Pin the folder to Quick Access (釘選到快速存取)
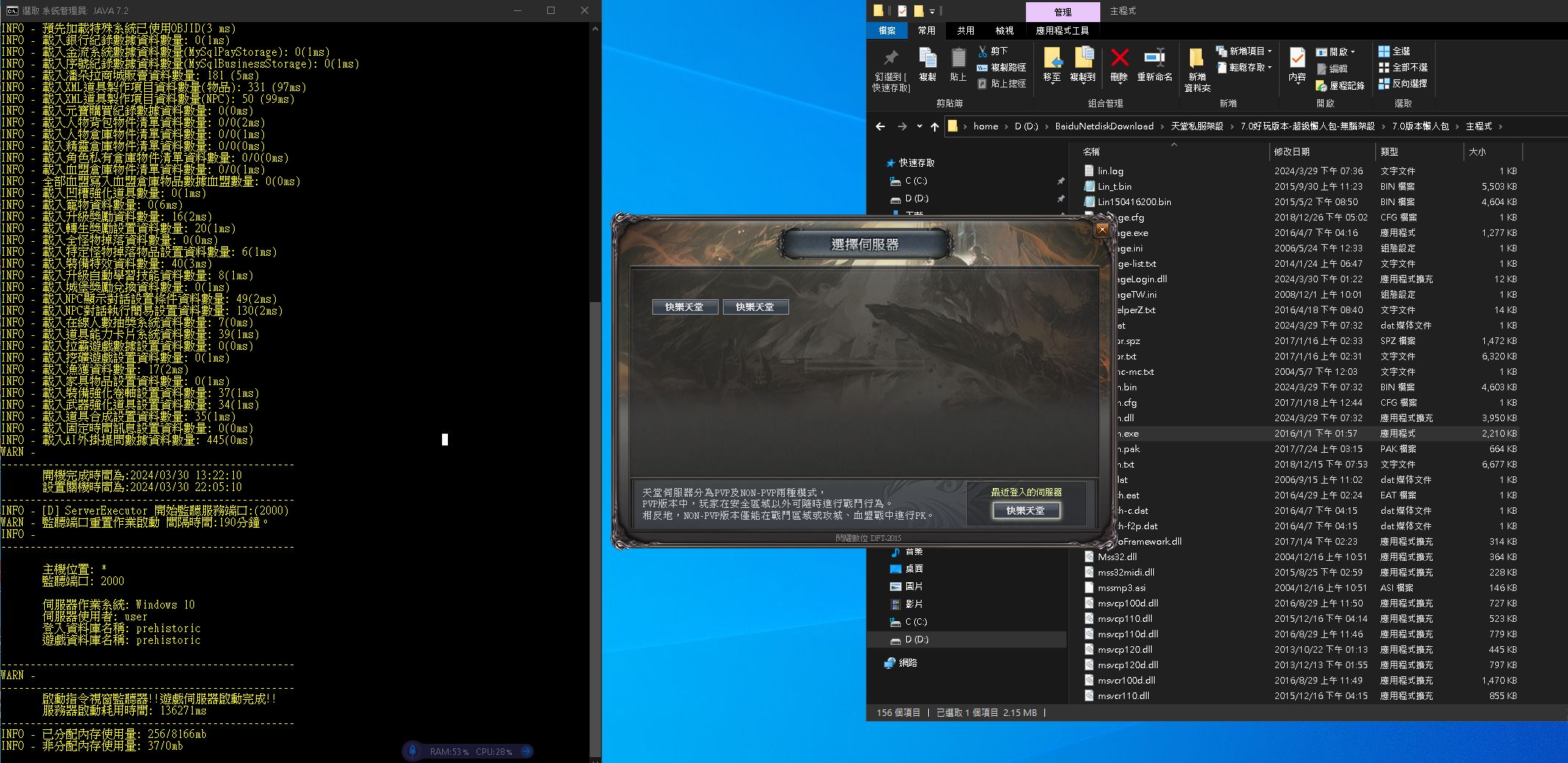 (x=891, y=70)
